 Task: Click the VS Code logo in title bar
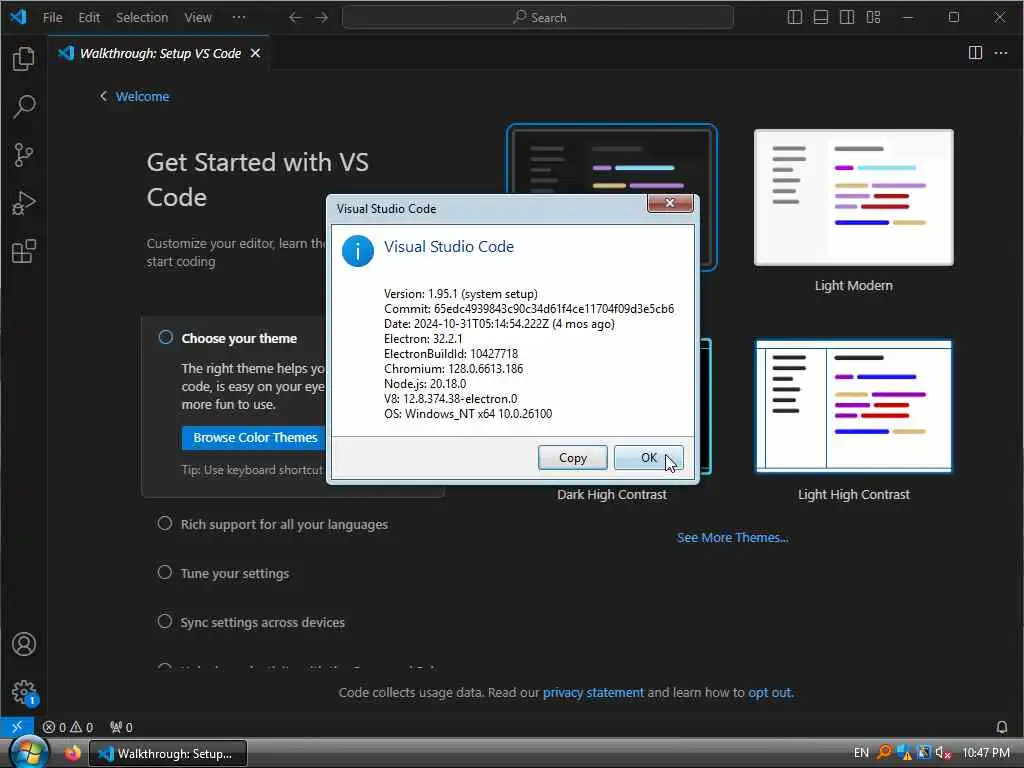(x=18, y=17)
